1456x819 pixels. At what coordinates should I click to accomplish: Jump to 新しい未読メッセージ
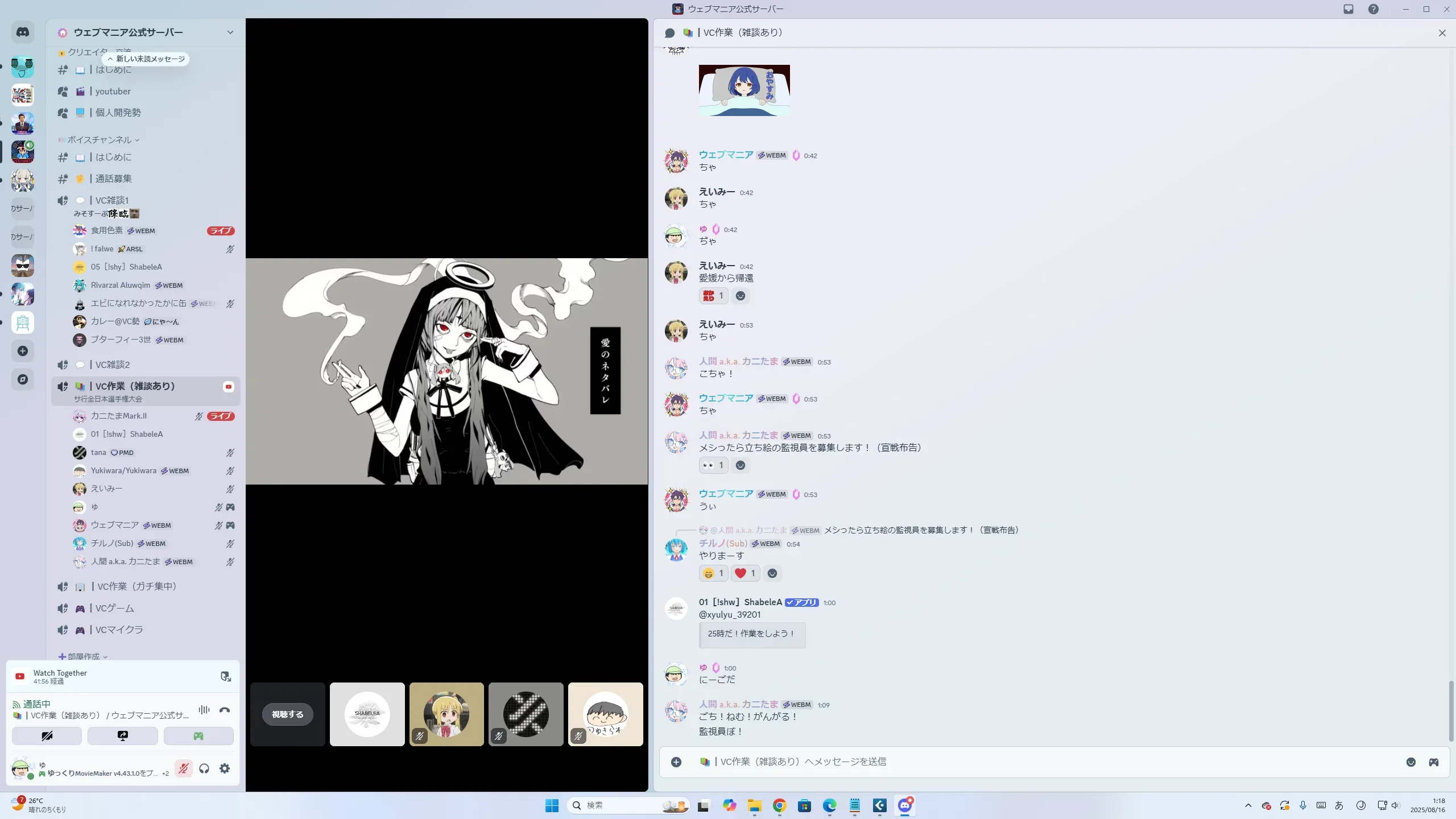(x=146, y=59)
